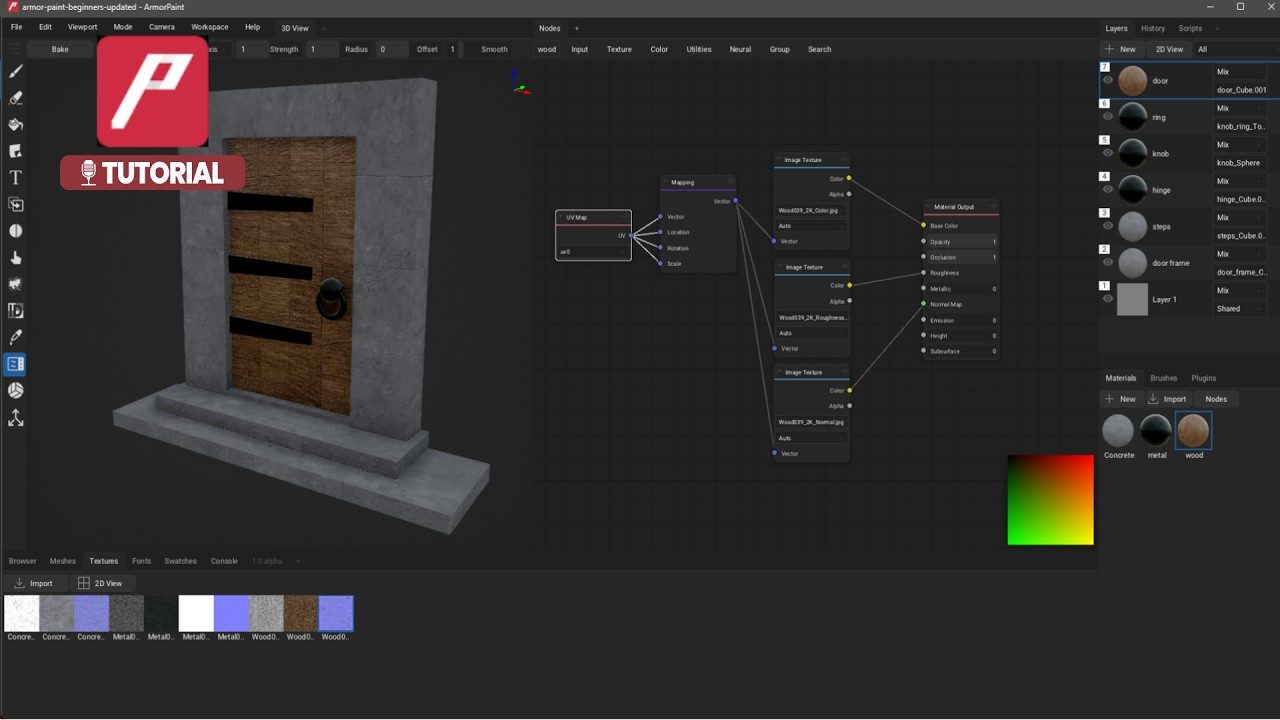Select the Gizmo transform tool

click(x=15, y=417)
